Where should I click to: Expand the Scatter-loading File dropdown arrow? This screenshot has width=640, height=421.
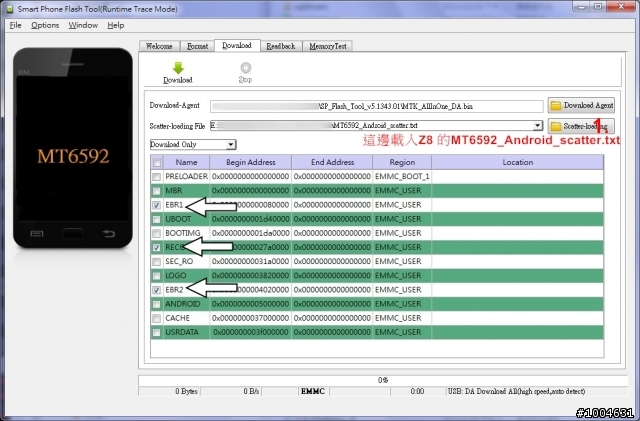pyautogui.click(x=538, y=126)
